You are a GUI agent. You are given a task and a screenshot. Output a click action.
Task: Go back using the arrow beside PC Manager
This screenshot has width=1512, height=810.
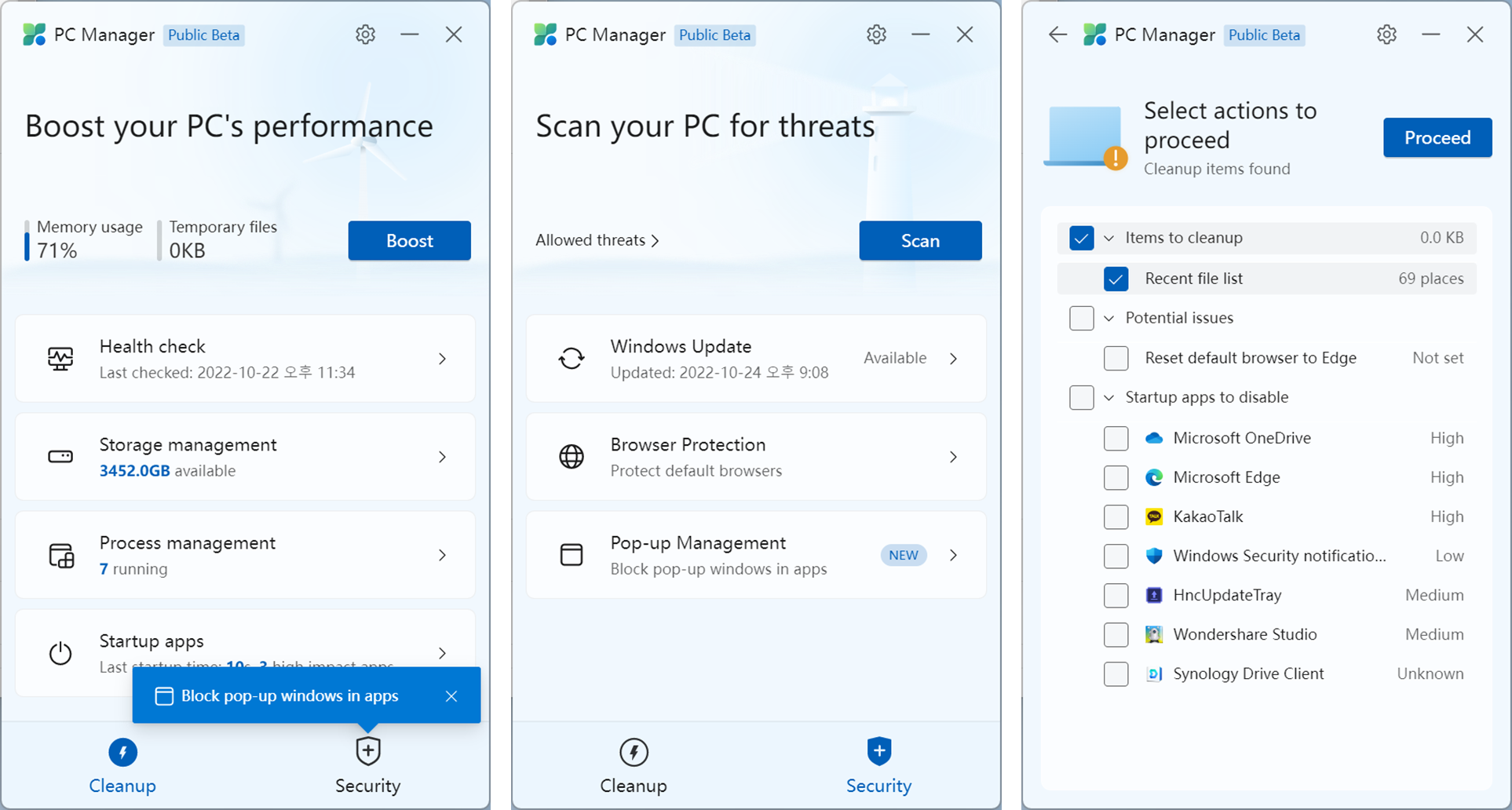[1057, 35]
